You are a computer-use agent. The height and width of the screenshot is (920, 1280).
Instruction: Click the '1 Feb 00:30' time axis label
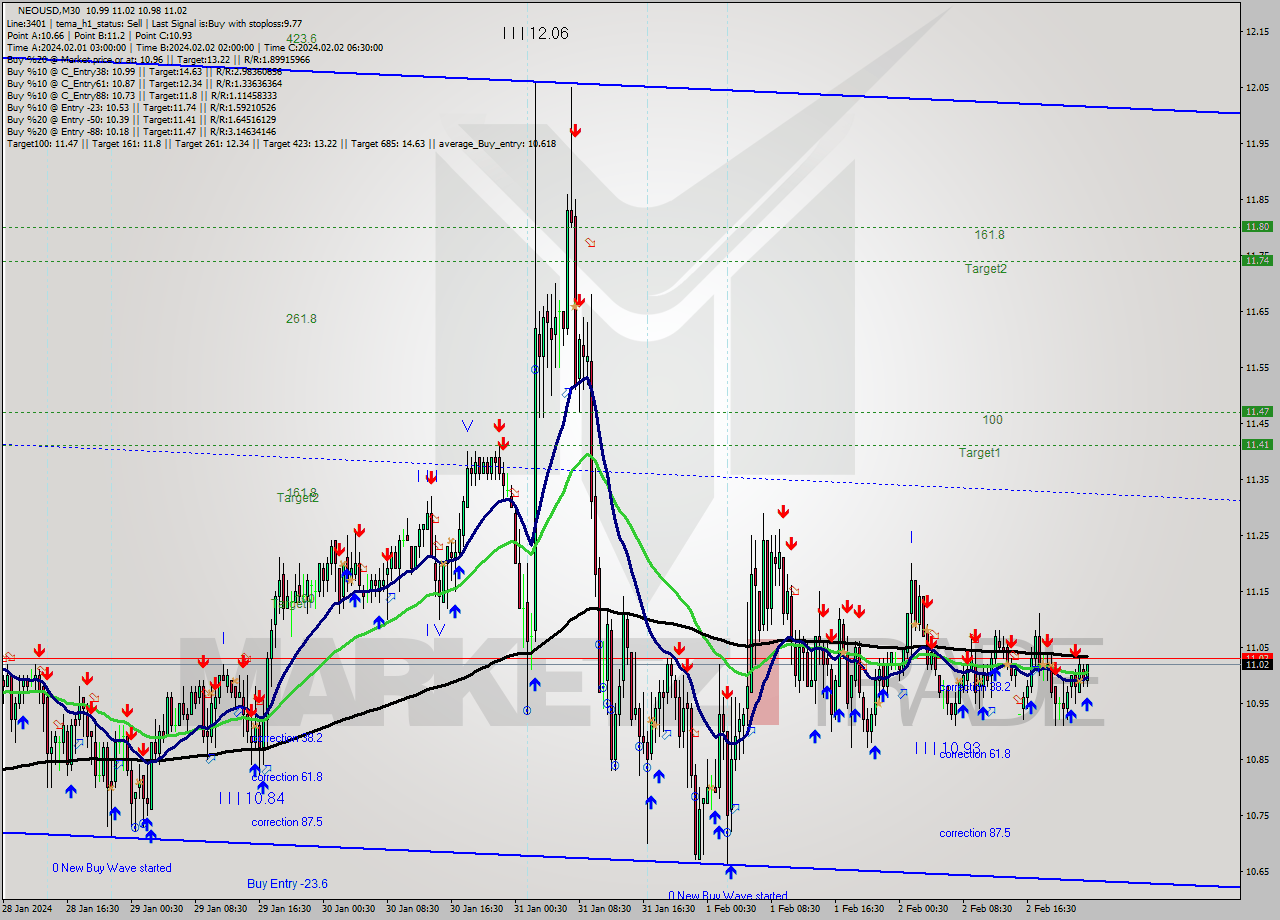point(731,909)
